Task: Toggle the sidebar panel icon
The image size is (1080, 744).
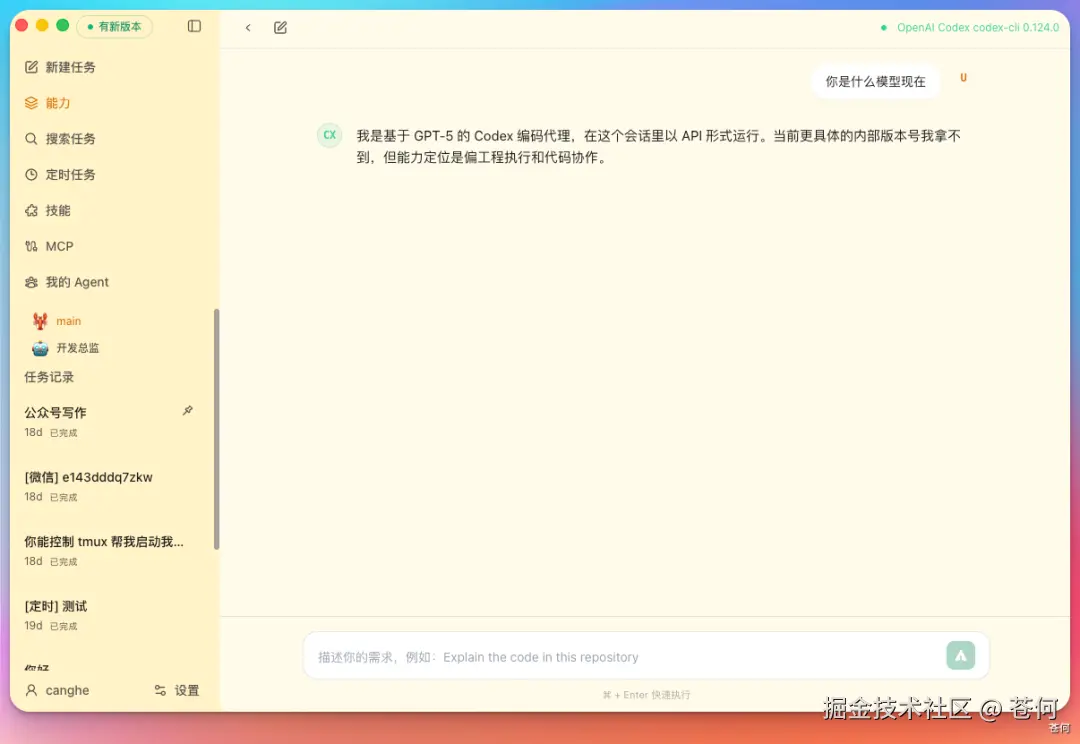Action: tap(194, 26)
